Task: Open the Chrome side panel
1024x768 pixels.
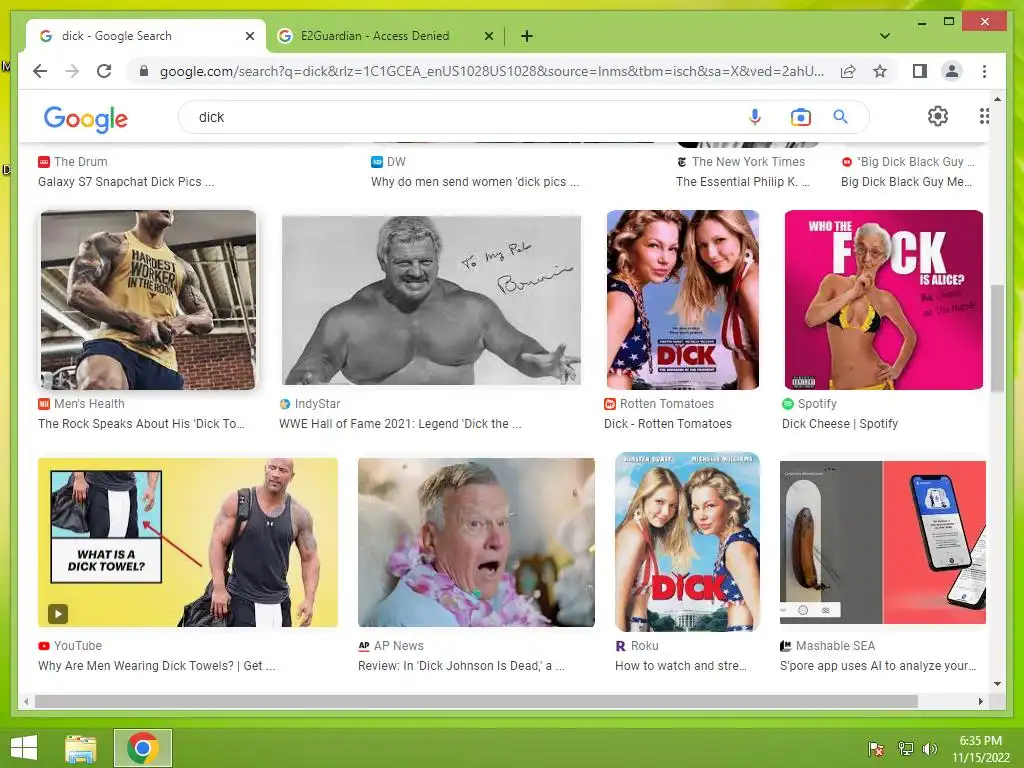Action: coord(920,71)
